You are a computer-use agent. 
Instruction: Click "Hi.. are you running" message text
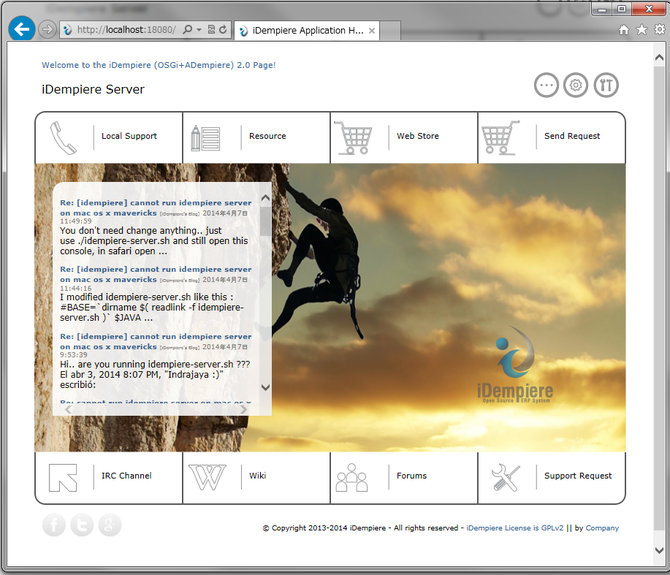[x=155, y=374]
